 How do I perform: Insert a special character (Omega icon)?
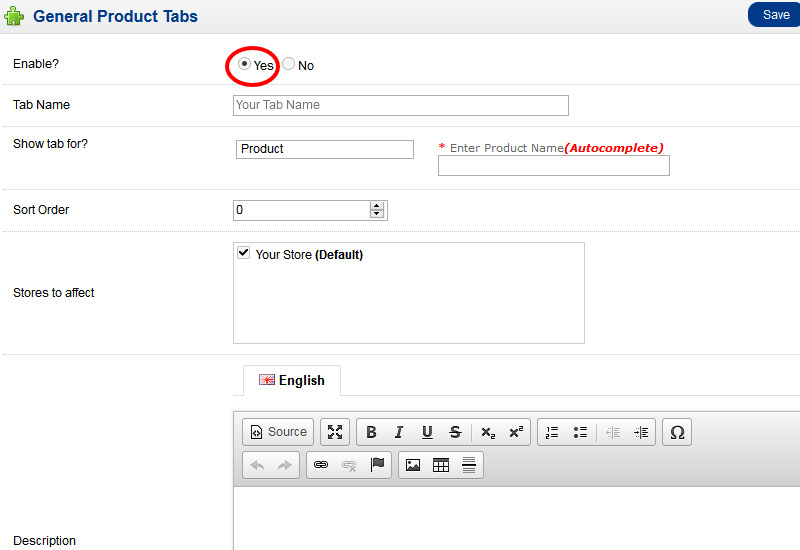tap(677, 432)
